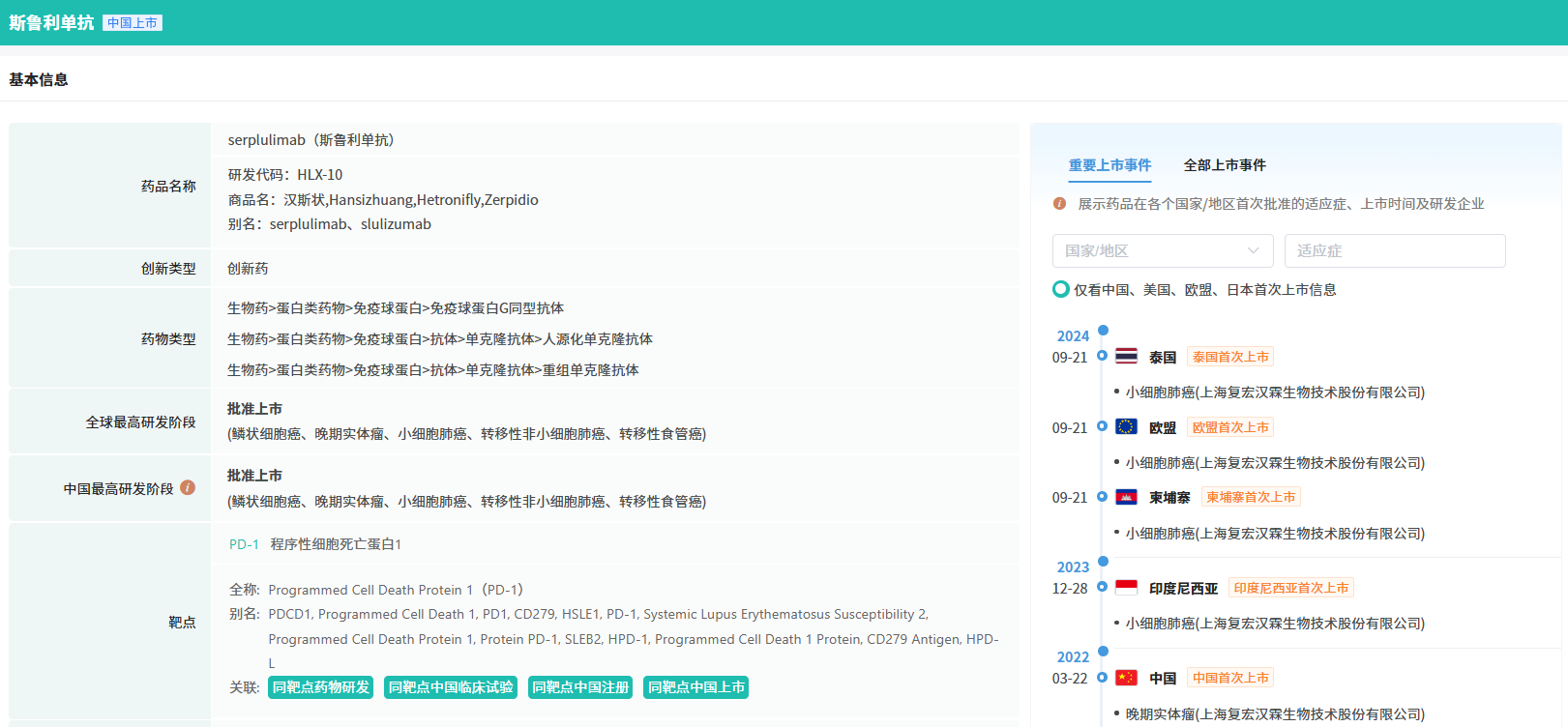Click the 中国上市 tag in header
This screenshot has width=1568, height=727.
coord(133,23)
